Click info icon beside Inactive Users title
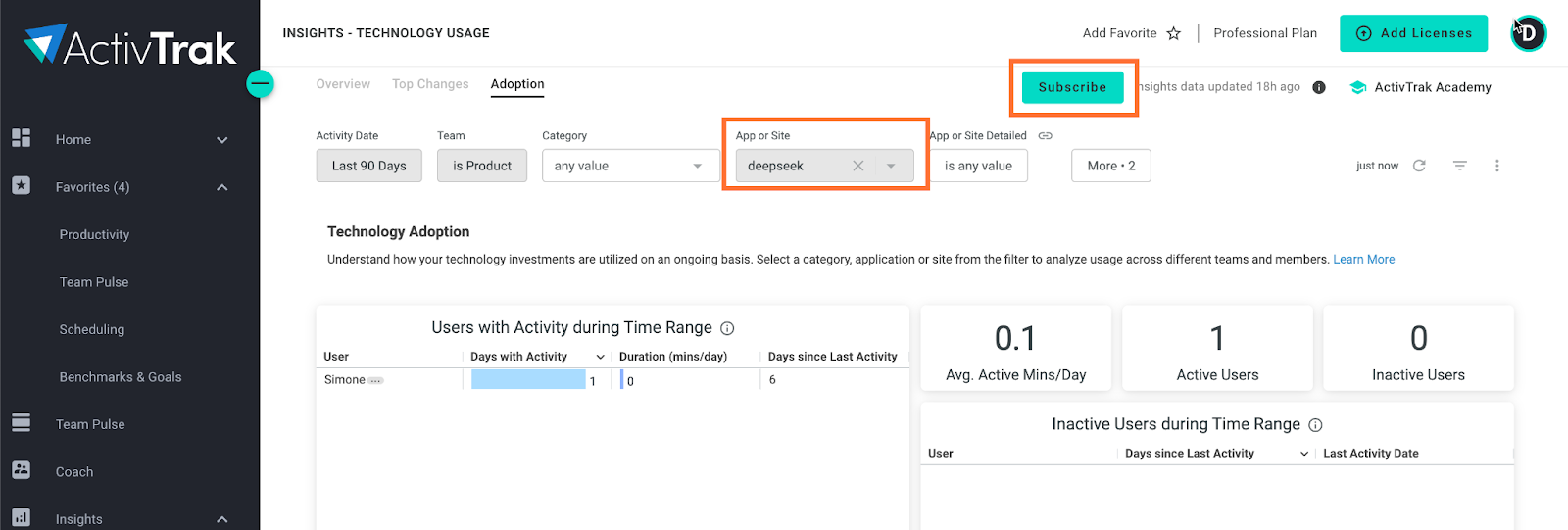The width and height of the screenshot is (1568, 530). [x=1315, y=425]
